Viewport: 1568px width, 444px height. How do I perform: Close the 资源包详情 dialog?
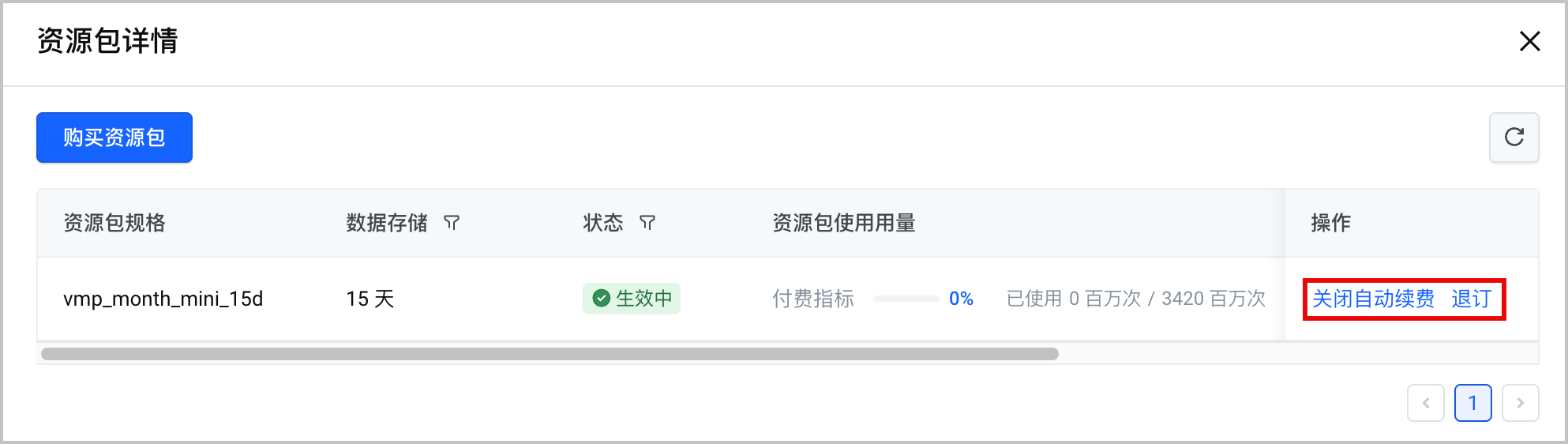[x=1530, y=41]
